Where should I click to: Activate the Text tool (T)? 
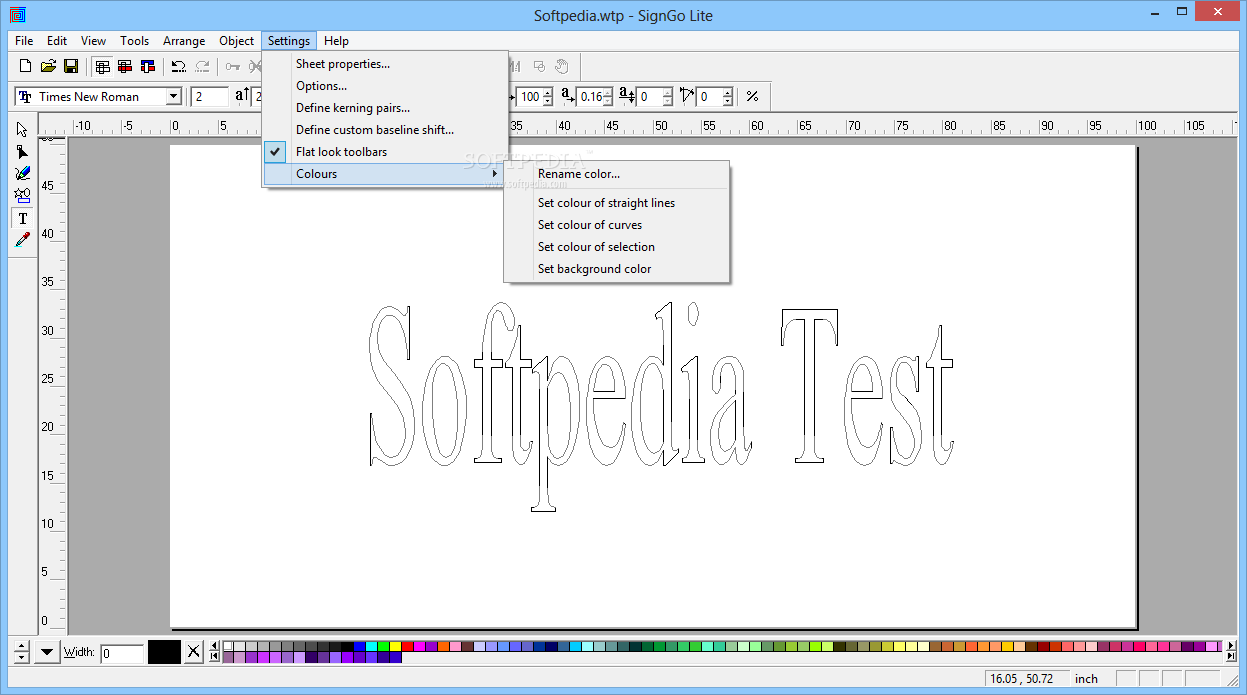pyautogui.click(x=22, y=218)
